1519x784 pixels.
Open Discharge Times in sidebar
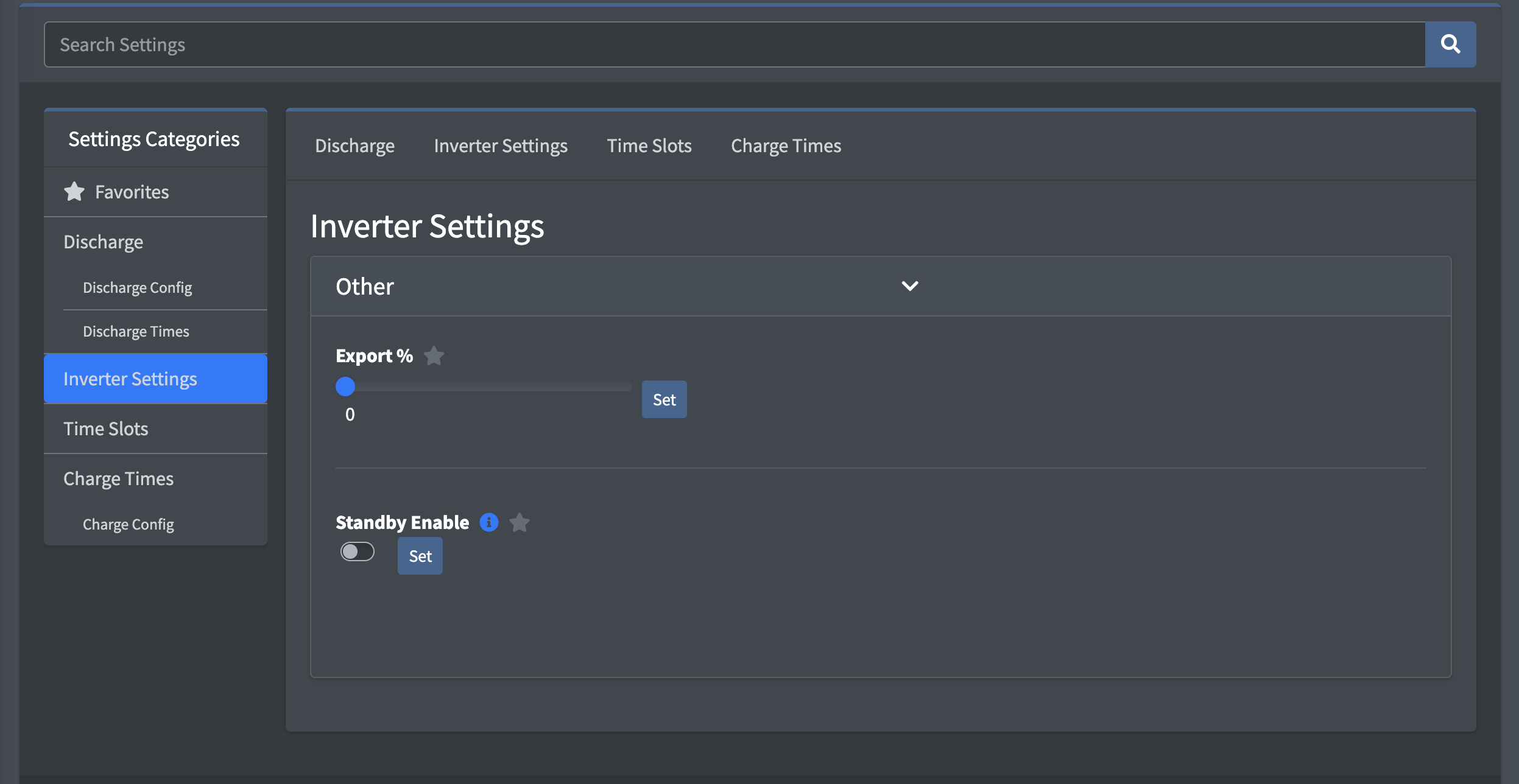(136, 331)
